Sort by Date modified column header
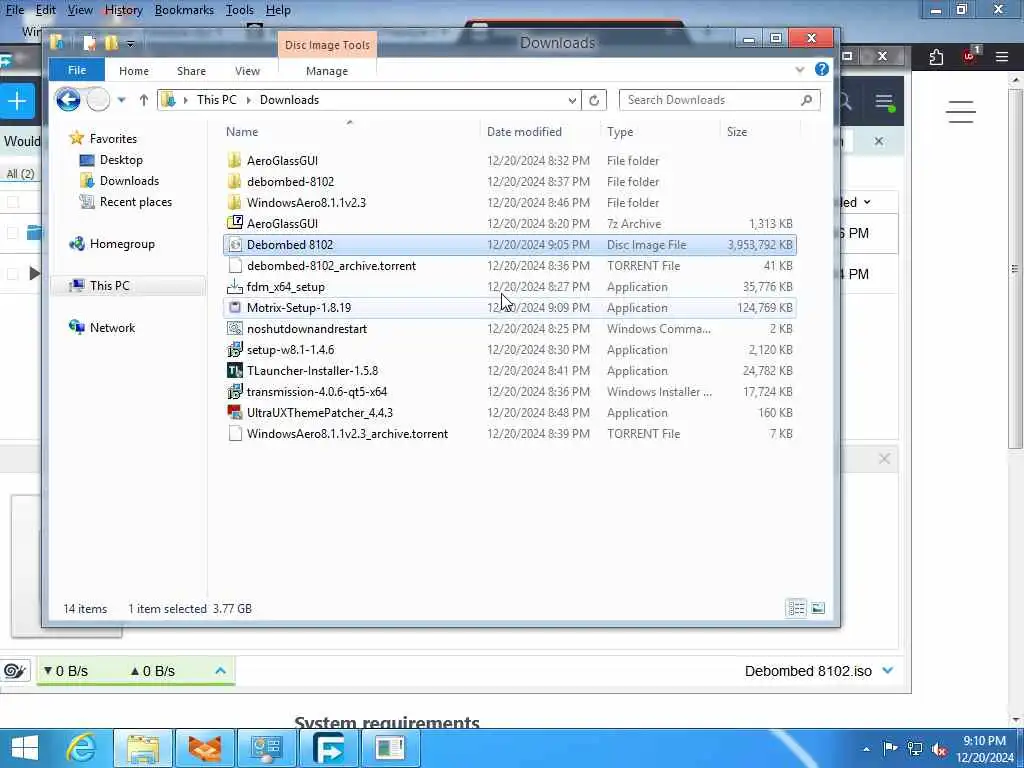The height and width of the screenshot is (768, 1024). (524, 132)
